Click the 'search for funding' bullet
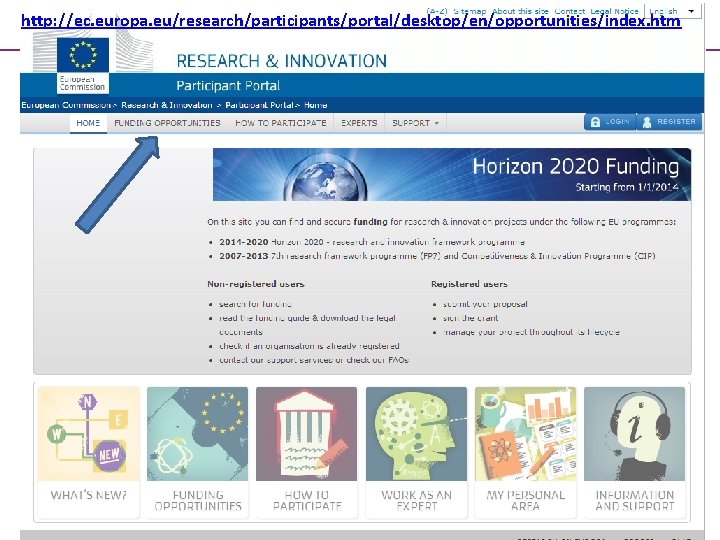 coord(255,304)
